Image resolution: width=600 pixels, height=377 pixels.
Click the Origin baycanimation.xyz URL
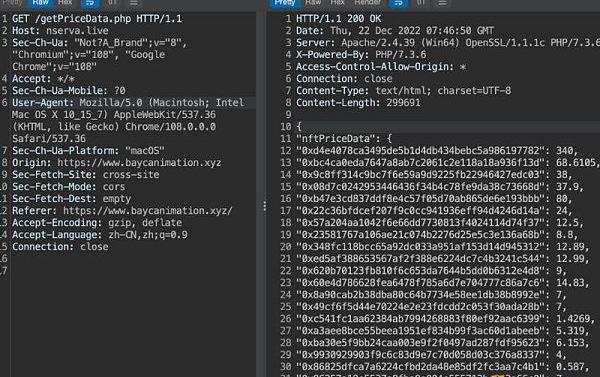point(139,163)
